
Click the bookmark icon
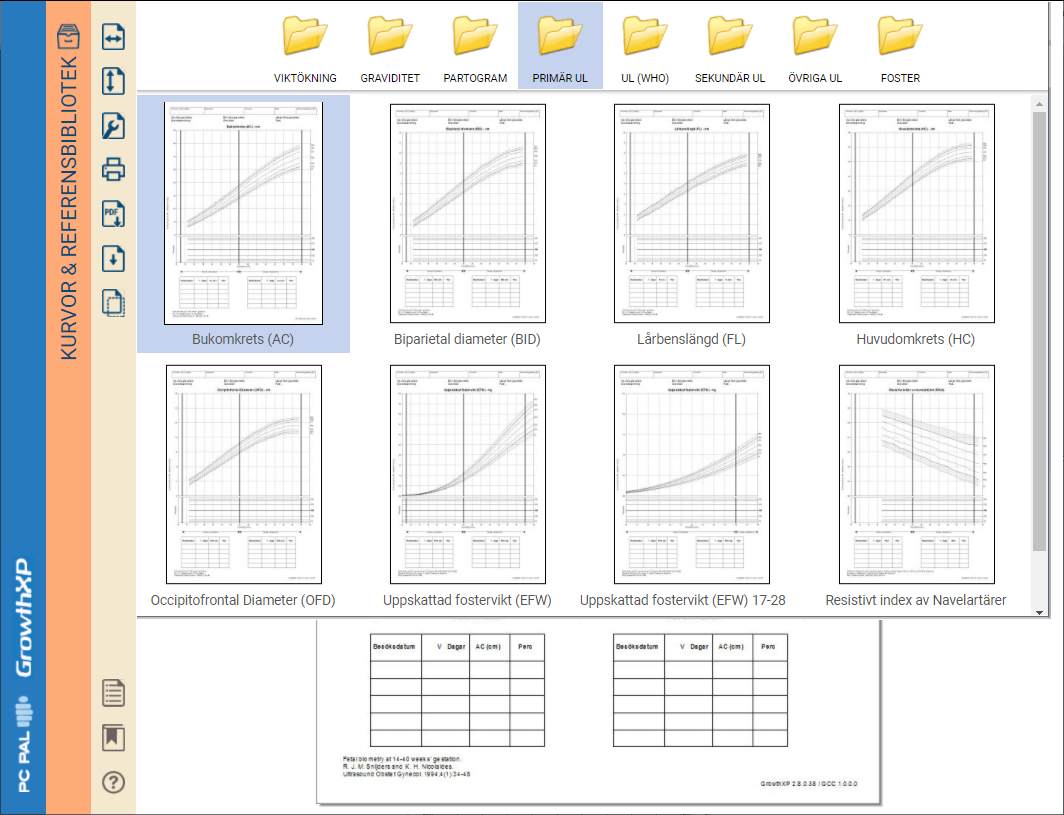coord(113,738)
